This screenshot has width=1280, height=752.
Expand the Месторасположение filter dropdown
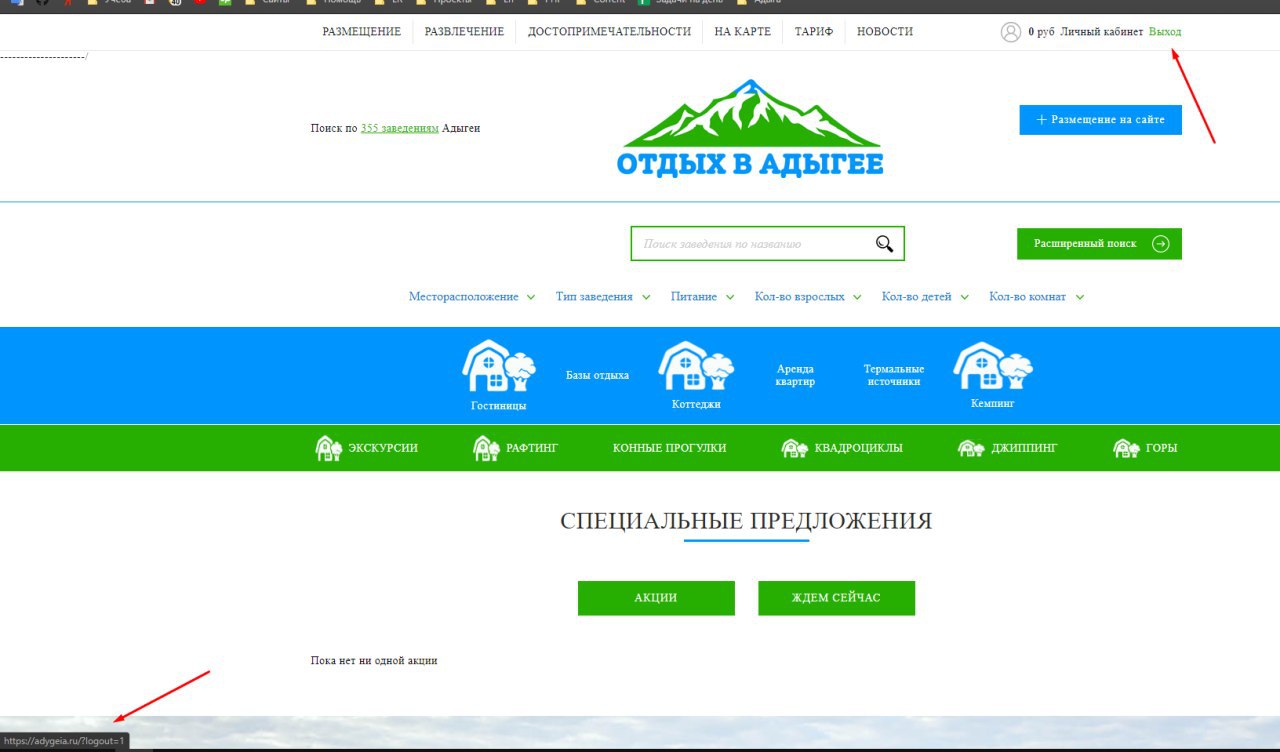coord(472,297)
